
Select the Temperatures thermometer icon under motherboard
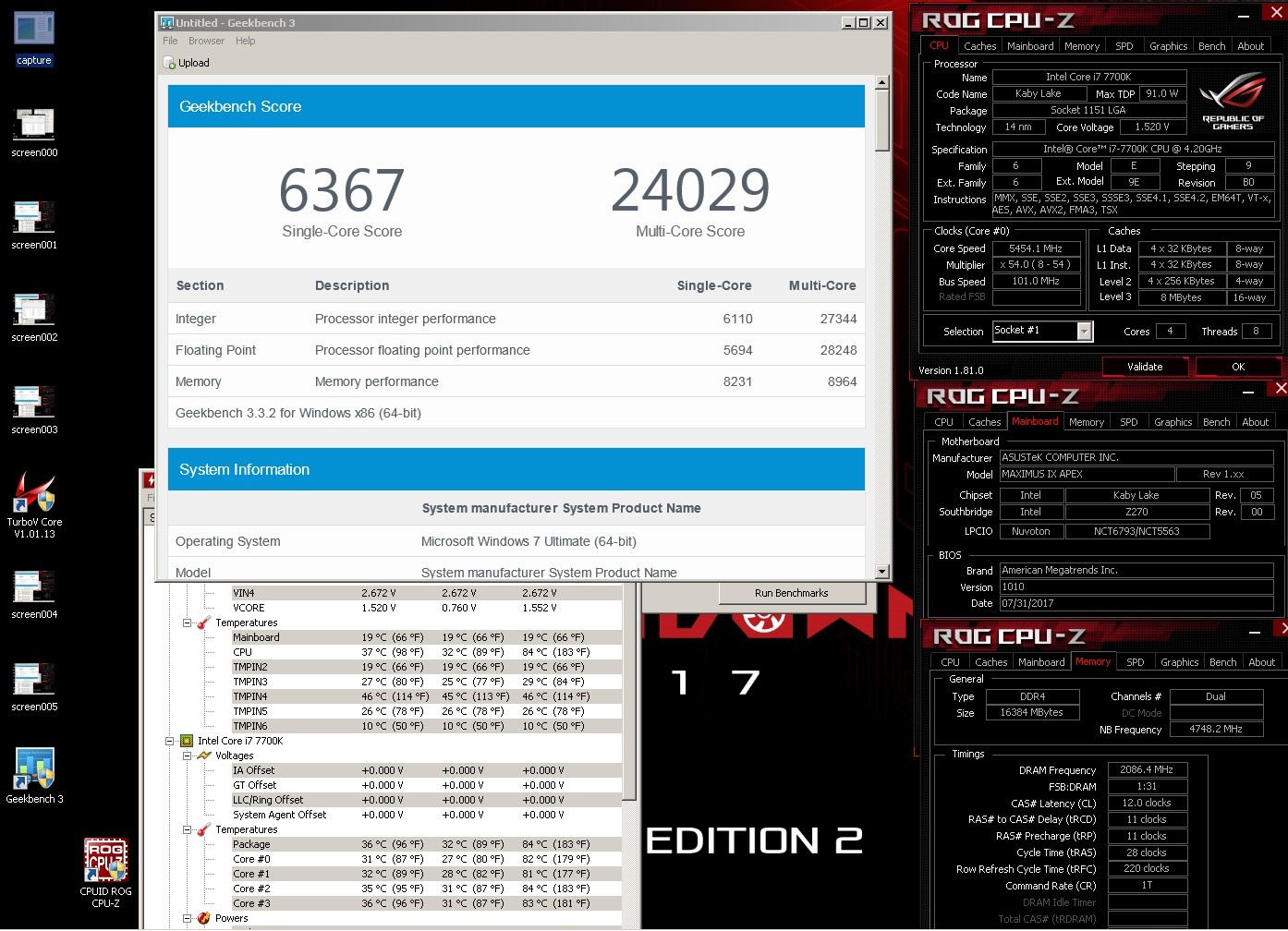[x=203, y=623]
